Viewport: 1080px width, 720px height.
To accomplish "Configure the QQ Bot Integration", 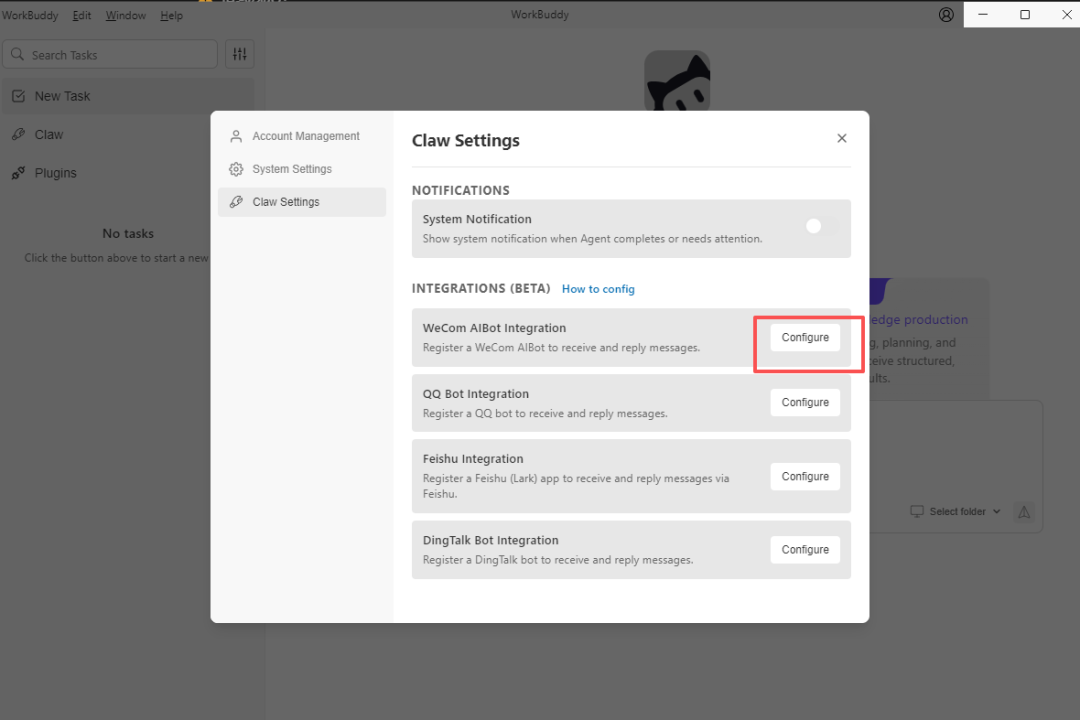I will (x=805, y=402).
